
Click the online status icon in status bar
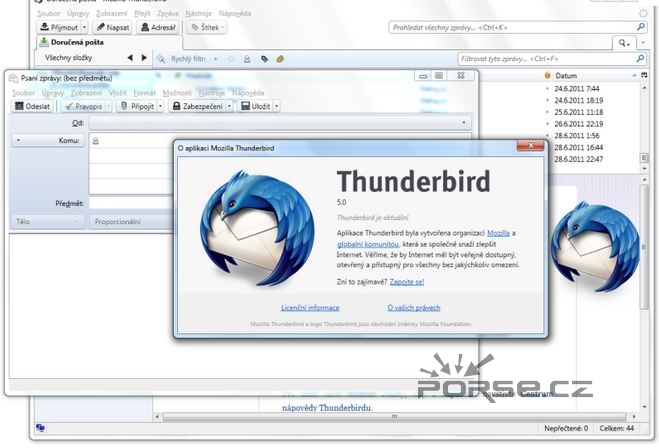(x=40, y=428)
